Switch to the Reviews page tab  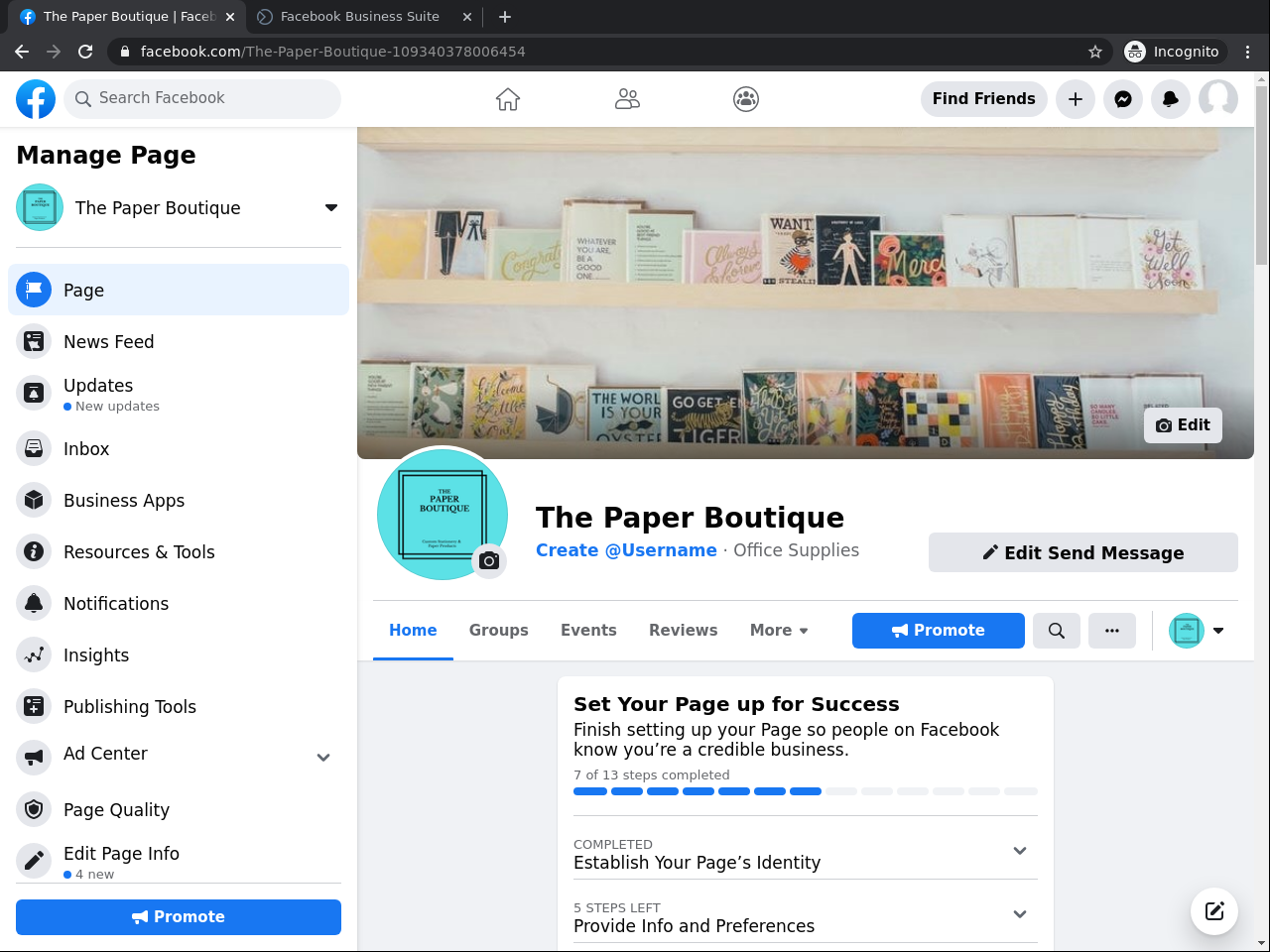coord(684,631)
